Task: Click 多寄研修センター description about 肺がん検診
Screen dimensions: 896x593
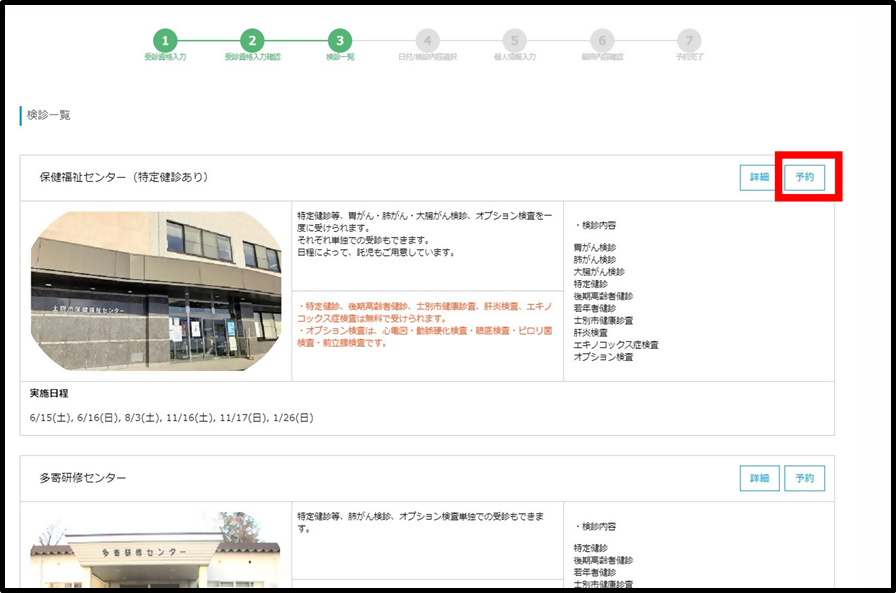Action: (x=421, y=522)
